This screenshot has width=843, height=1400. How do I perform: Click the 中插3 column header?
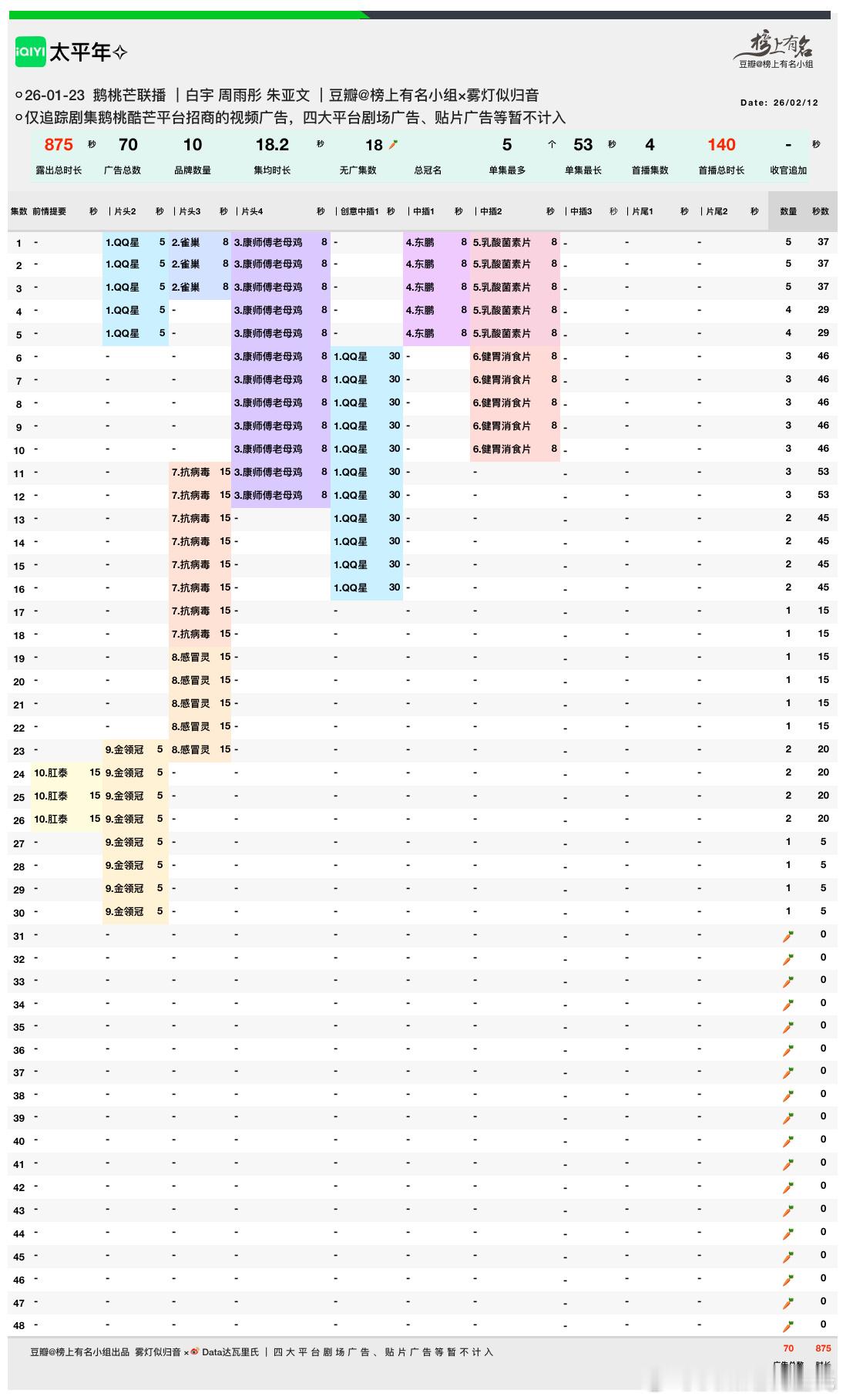[581, 211]
